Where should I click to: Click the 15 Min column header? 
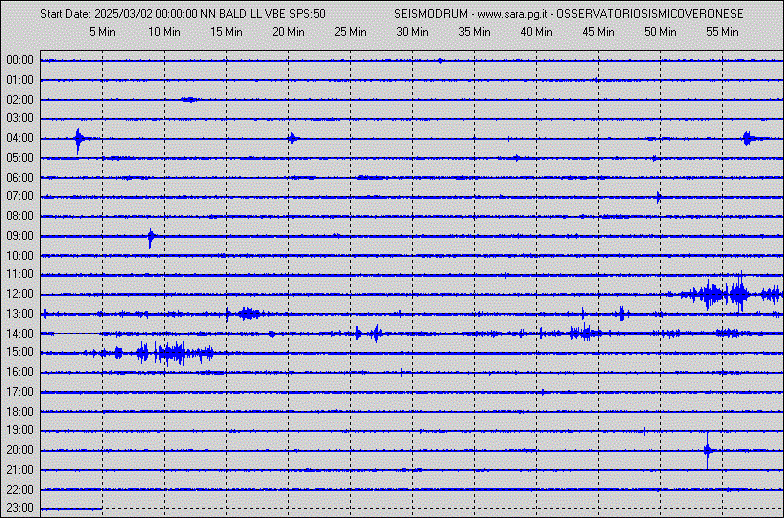pyautogui.click(x=226, y=32)
